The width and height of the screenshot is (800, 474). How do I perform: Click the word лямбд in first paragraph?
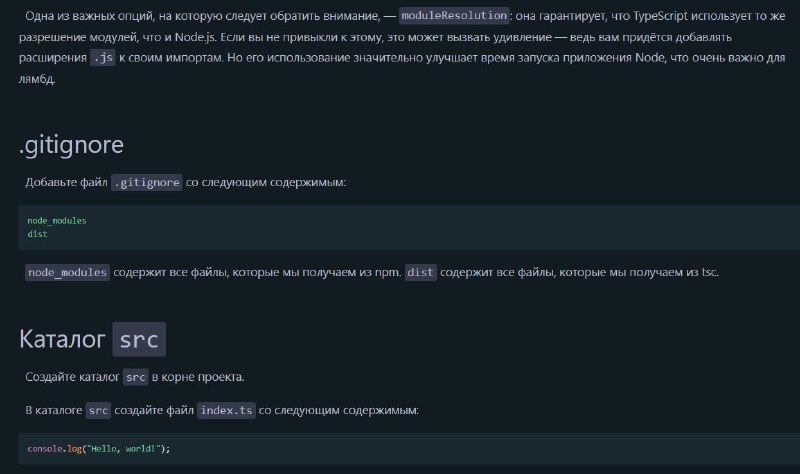37,79
